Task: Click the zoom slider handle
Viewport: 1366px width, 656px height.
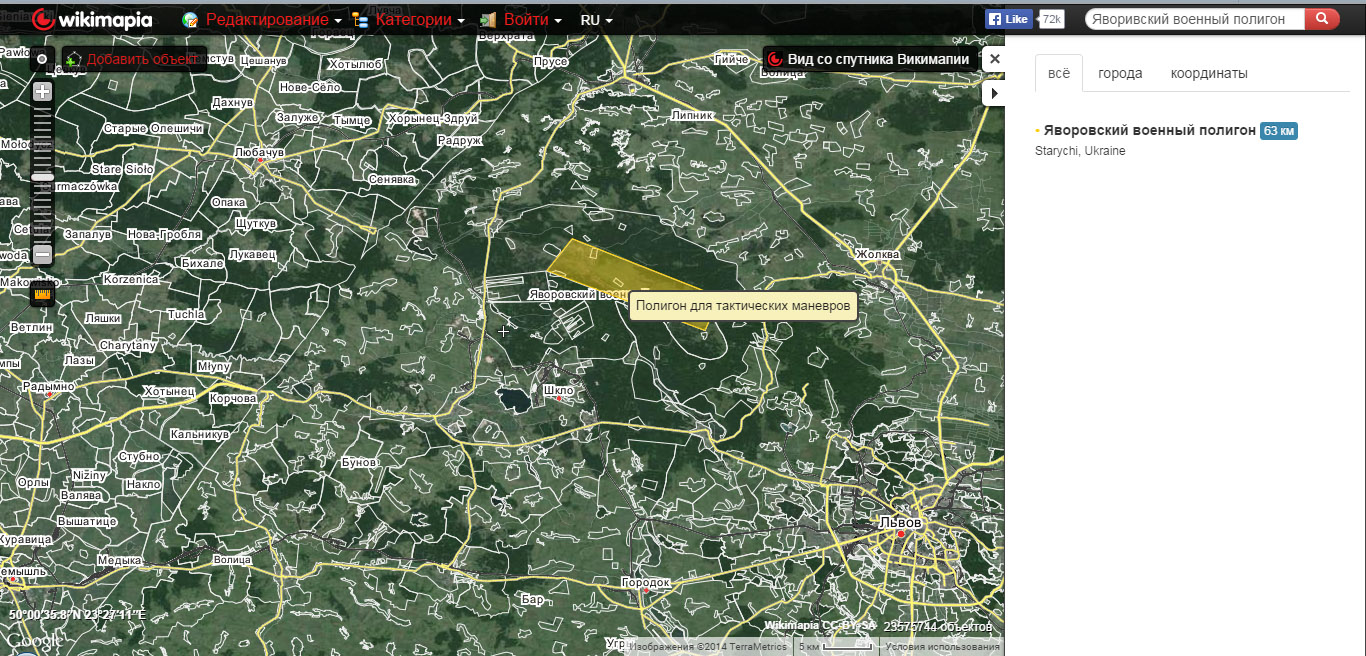Action: 42,177
